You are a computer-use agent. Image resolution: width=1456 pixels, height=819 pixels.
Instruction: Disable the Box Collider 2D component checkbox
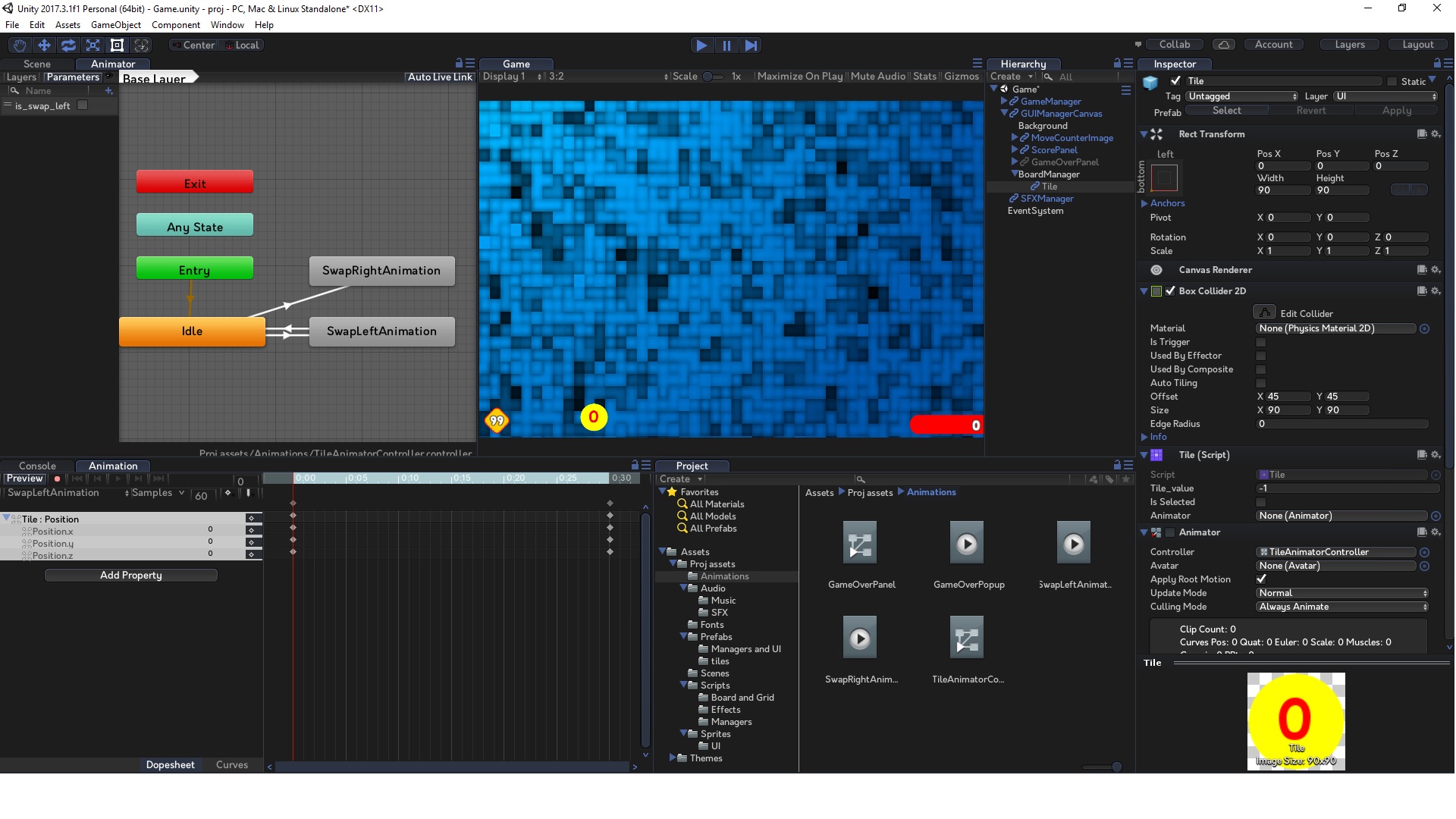pyautogui.click(x=1171, y=290)
